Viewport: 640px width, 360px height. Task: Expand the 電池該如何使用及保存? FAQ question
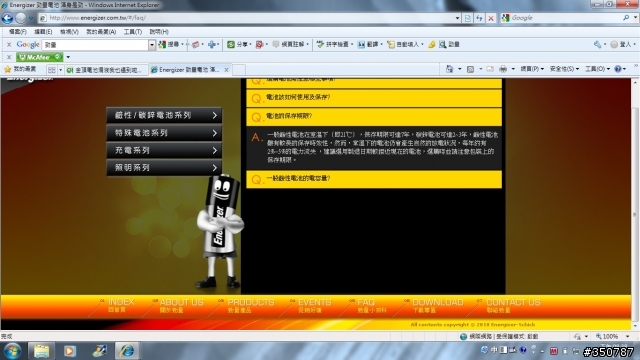[x=374, y=98]
